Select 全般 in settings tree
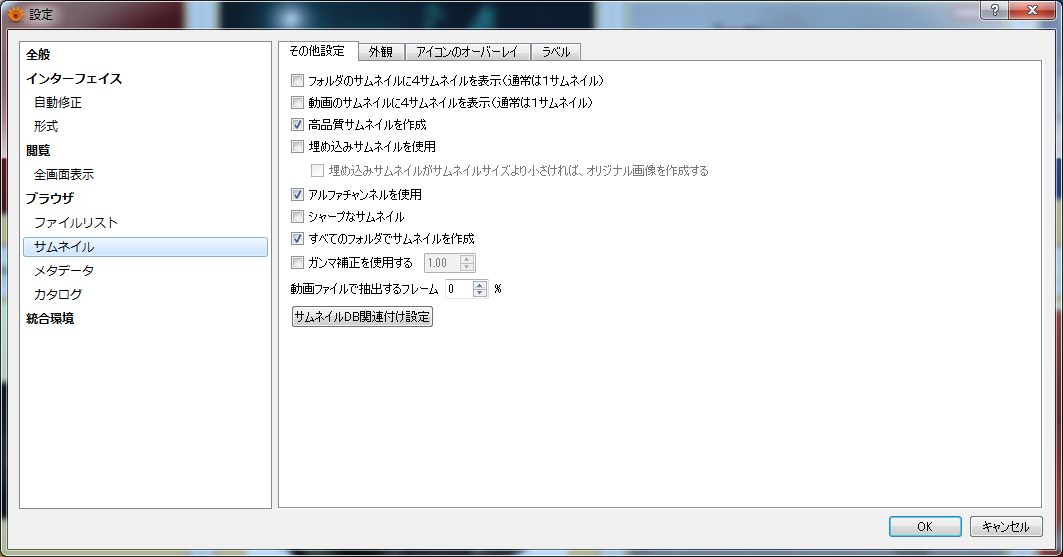1063x557 pixels. click(38, 54)
